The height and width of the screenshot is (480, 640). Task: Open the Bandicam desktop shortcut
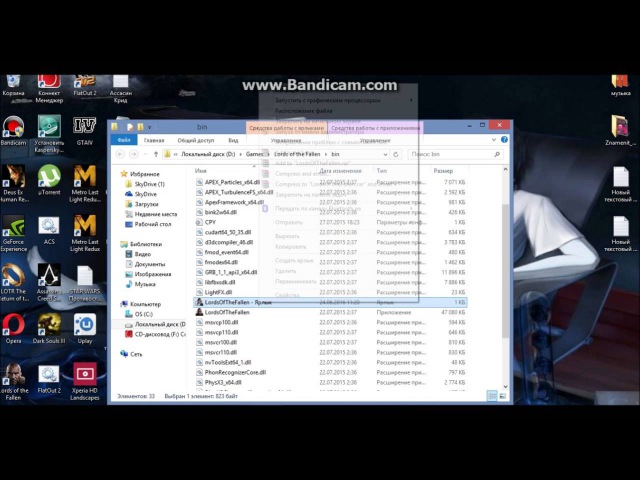click(13, 130)
